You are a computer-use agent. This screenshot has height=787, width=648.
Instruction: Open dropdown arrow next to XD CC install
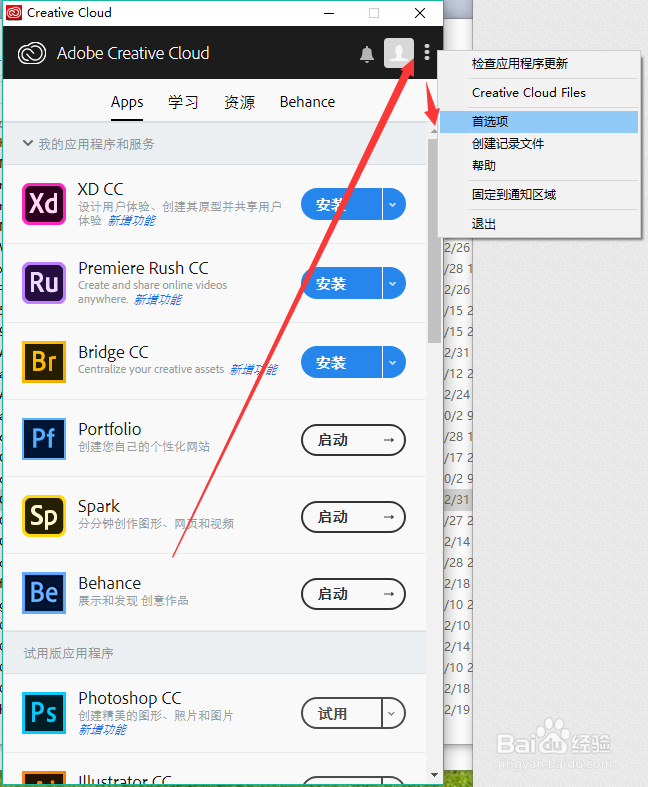[x=394, y=204]
